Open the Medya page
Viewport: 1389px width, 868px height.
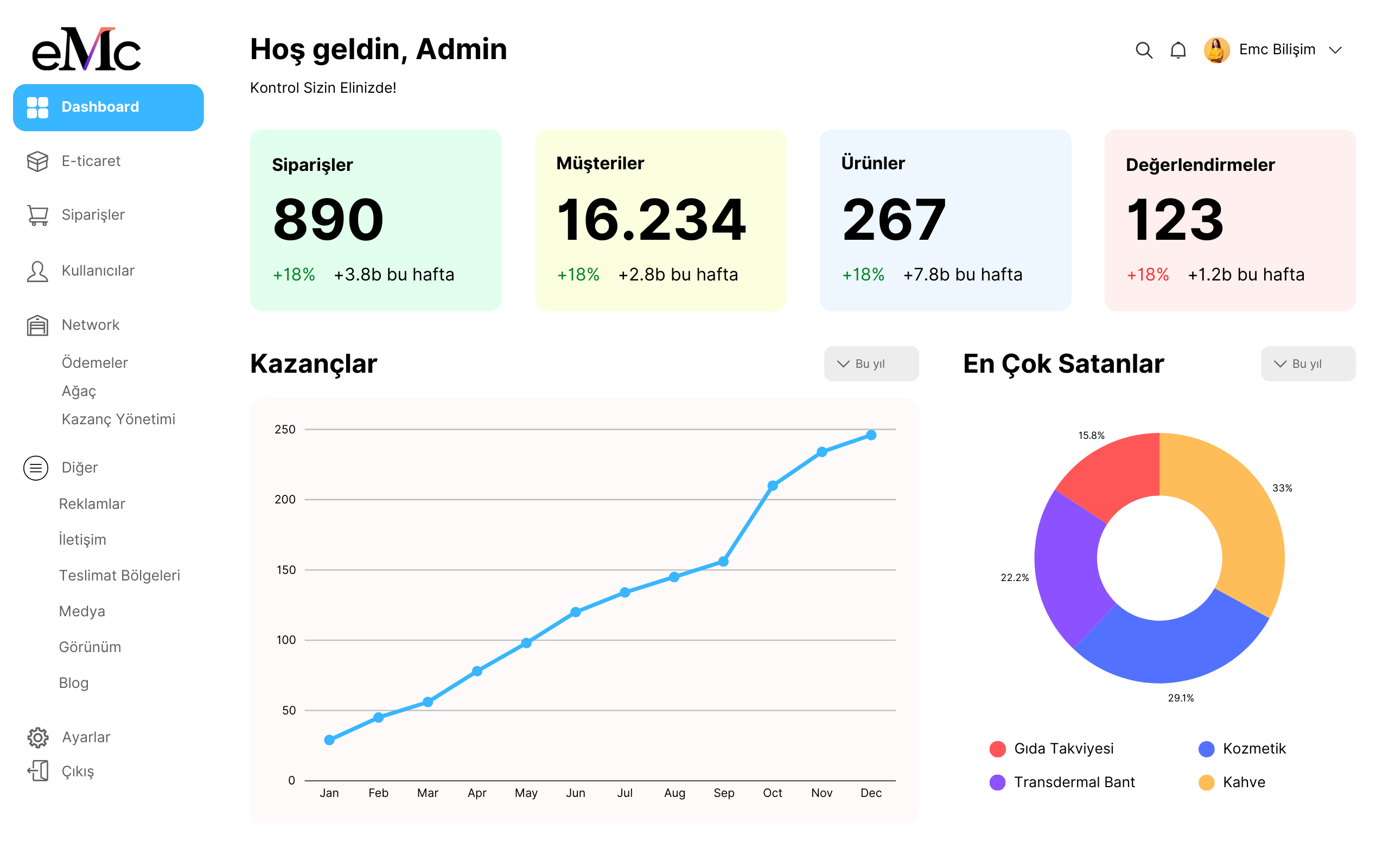pyautogui.click(x=82, y=611)
